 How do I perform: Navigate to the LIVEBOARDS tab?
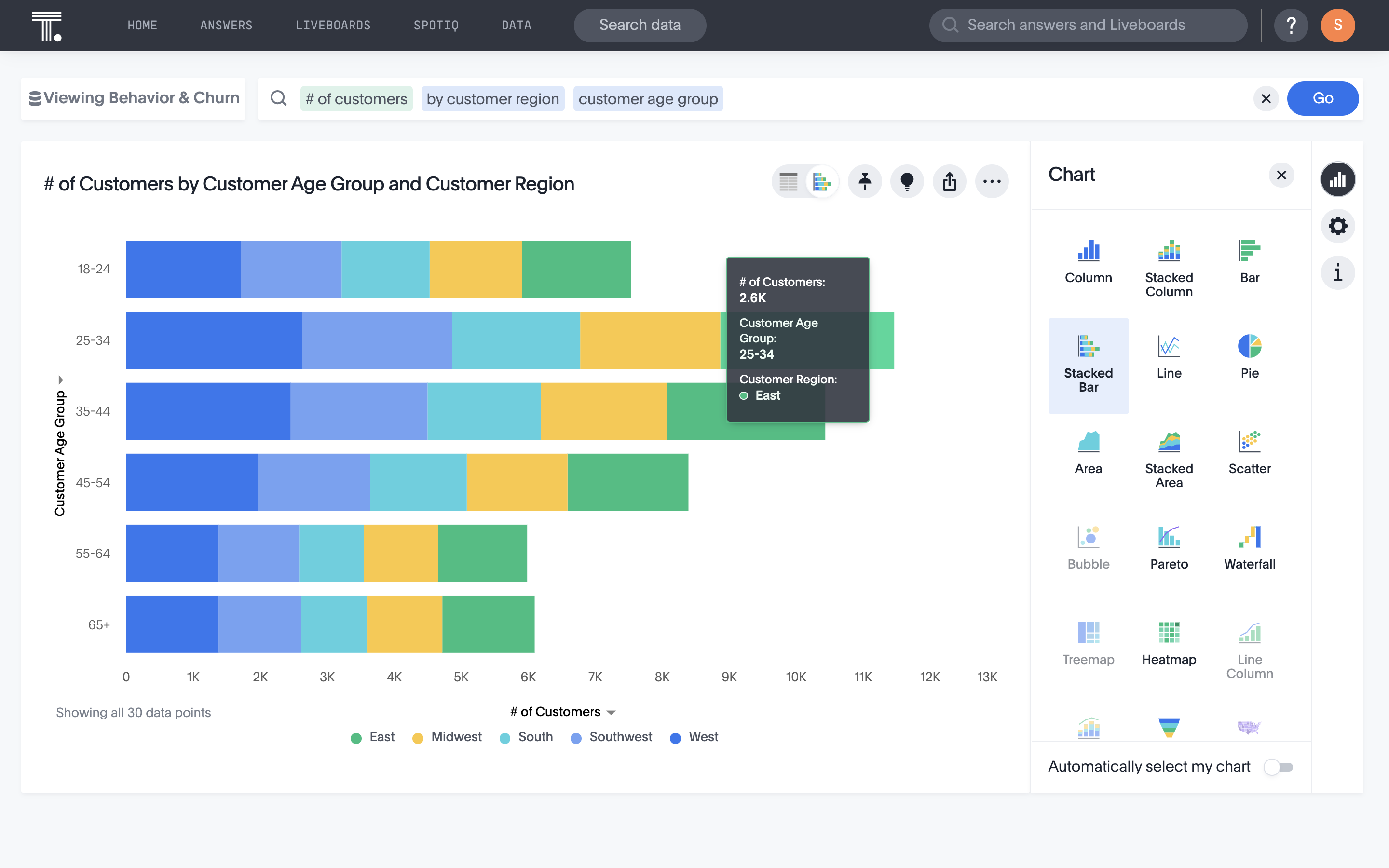tap(333, 25)
